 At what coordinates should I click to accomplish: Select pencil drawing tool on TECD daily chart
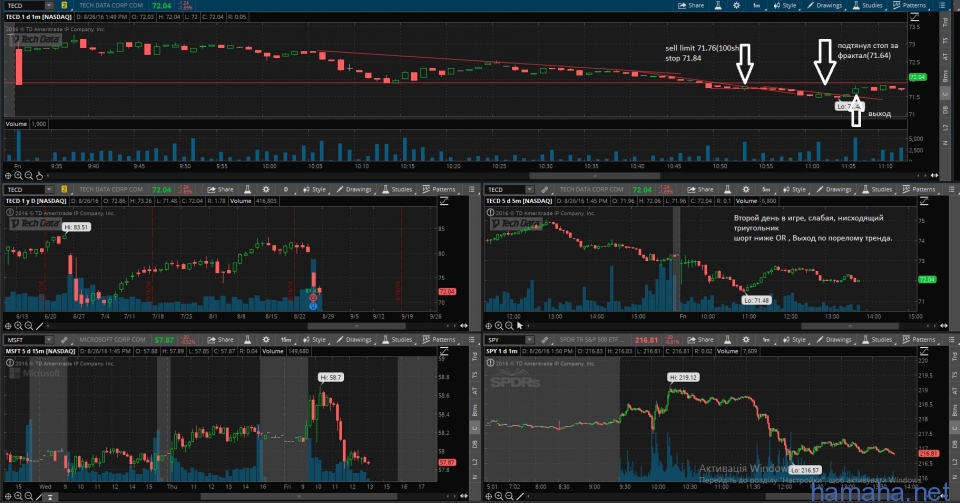click(x=39, y=326)
